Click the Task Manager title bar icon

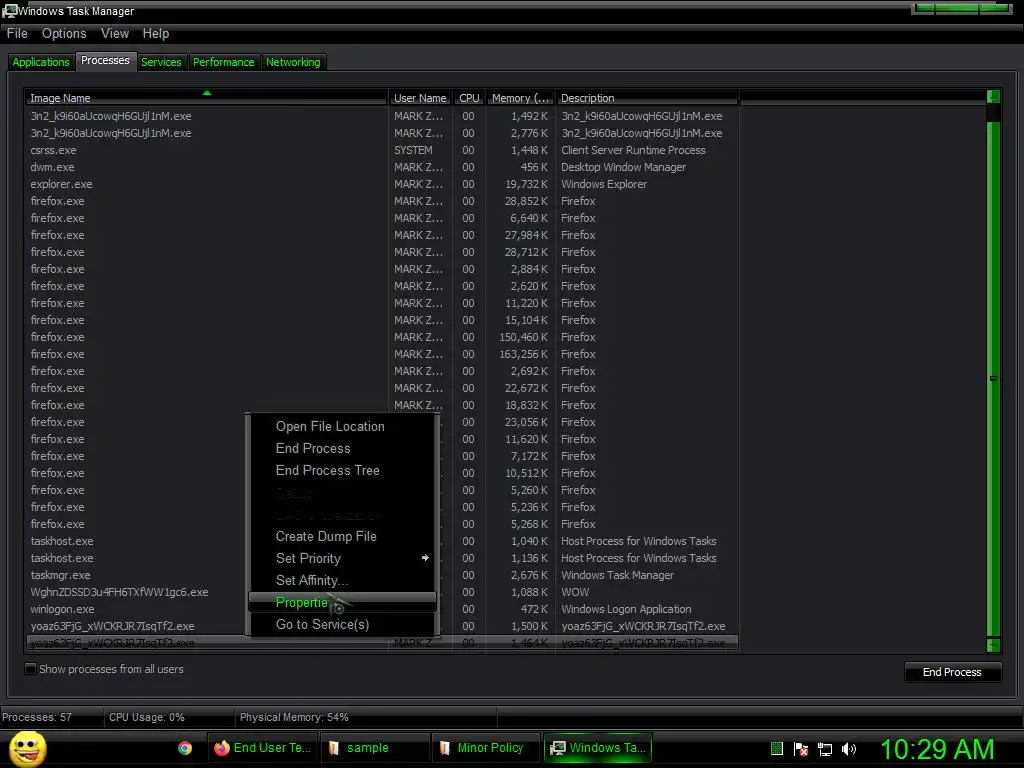(9, 11)
